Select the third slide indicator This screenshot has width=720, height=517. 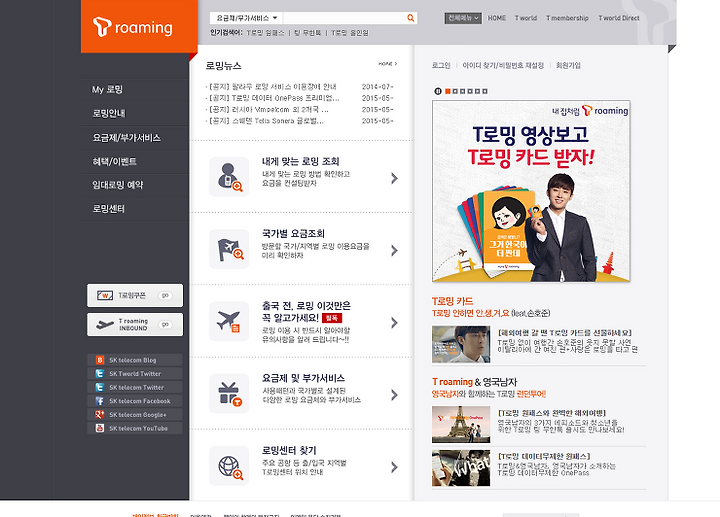point(462,91)
